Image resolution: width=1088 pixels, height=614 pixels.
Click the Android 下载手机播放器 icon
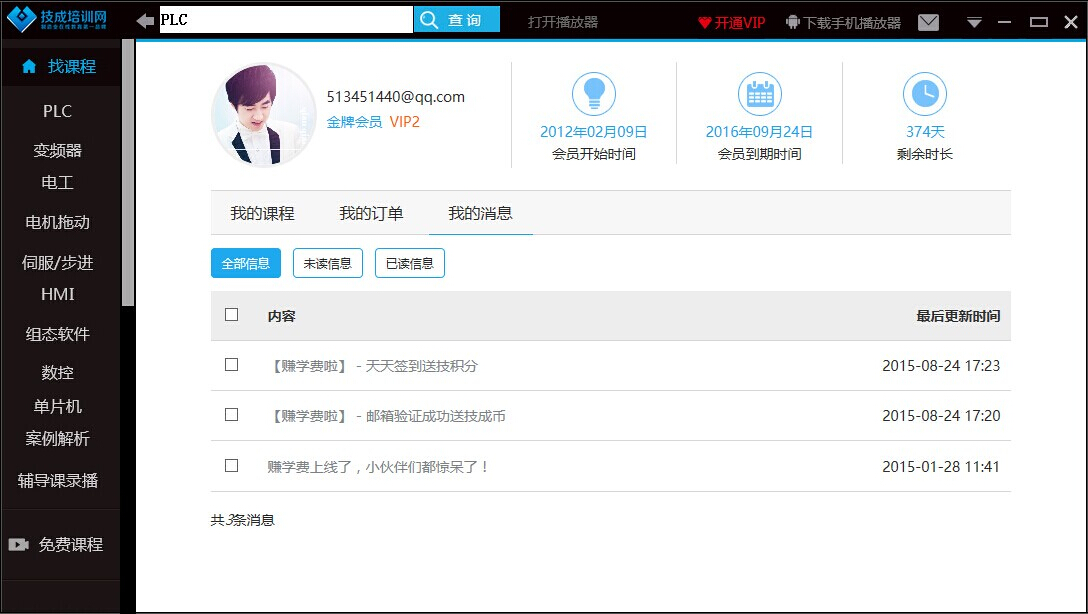[793, 22]
